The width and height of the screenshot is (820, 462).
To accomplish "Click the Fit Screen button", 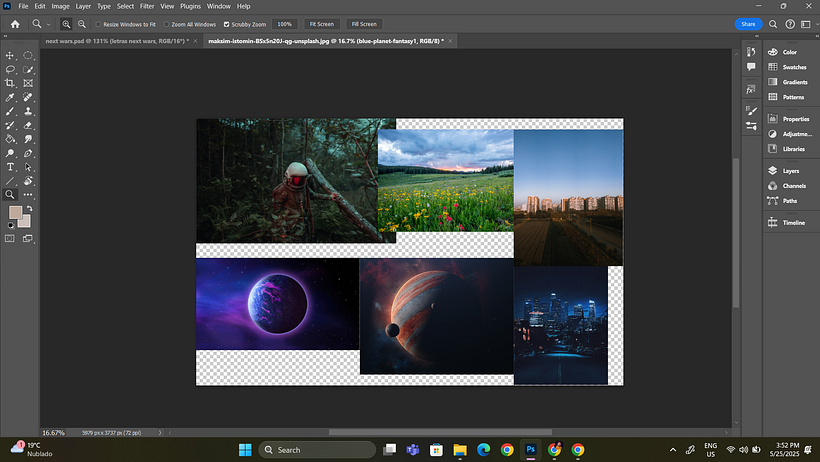I will [322, 24].
